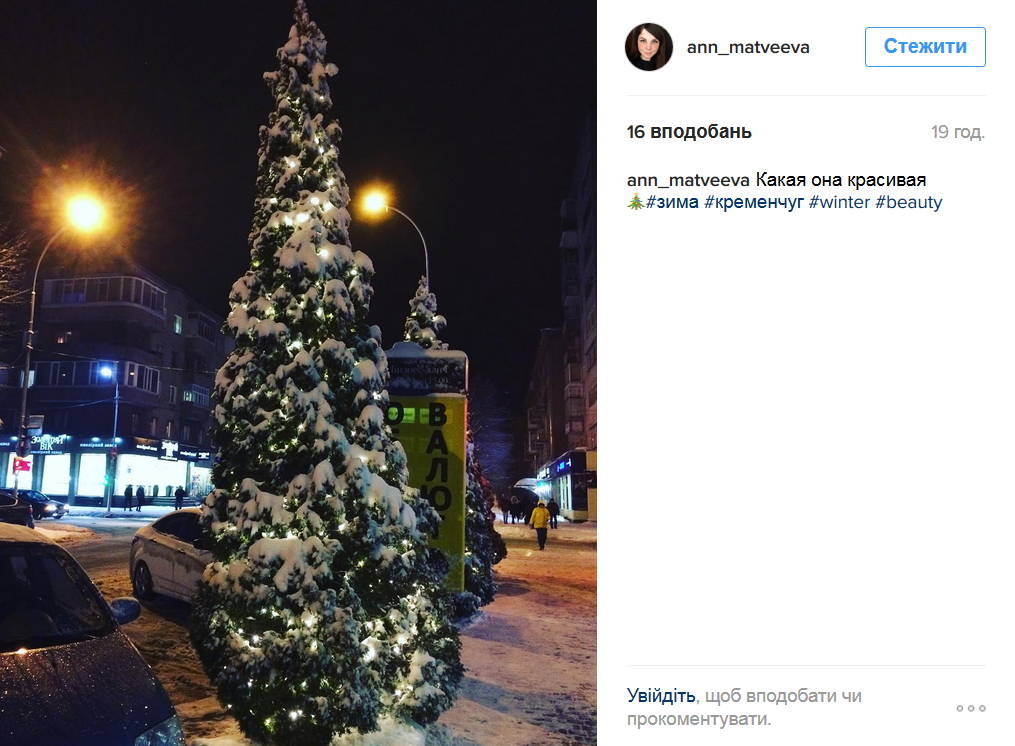Open the #winter hashtag
Image resolution: width=1015 pixels, height=746 pixels.
(x=840, y=202)
